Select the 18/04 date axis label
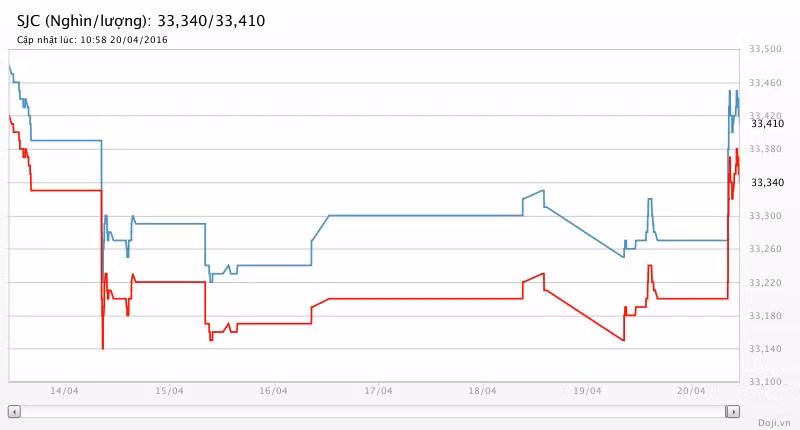 (483, 391)
